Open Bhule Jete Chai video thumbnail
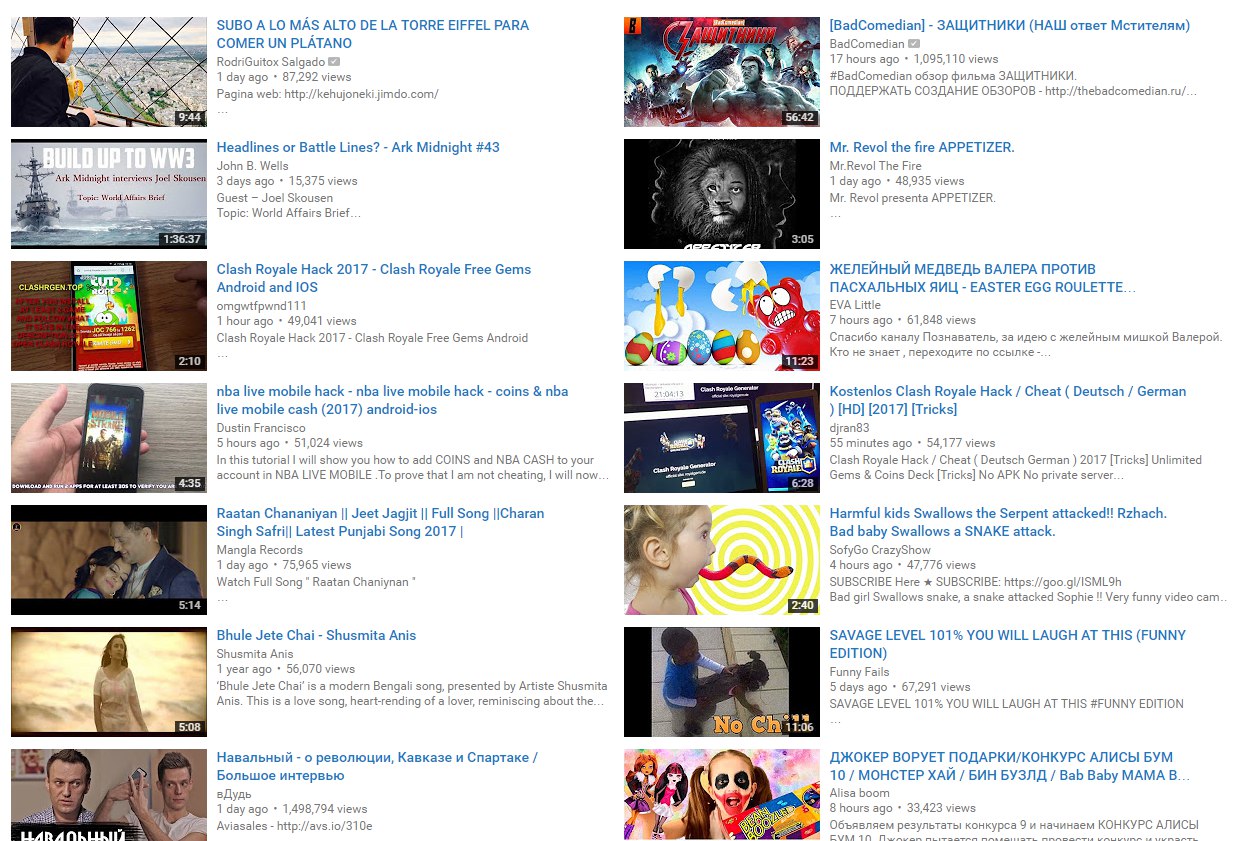Viewport: 1235px width, 841px height. click(x=109, y=682)
